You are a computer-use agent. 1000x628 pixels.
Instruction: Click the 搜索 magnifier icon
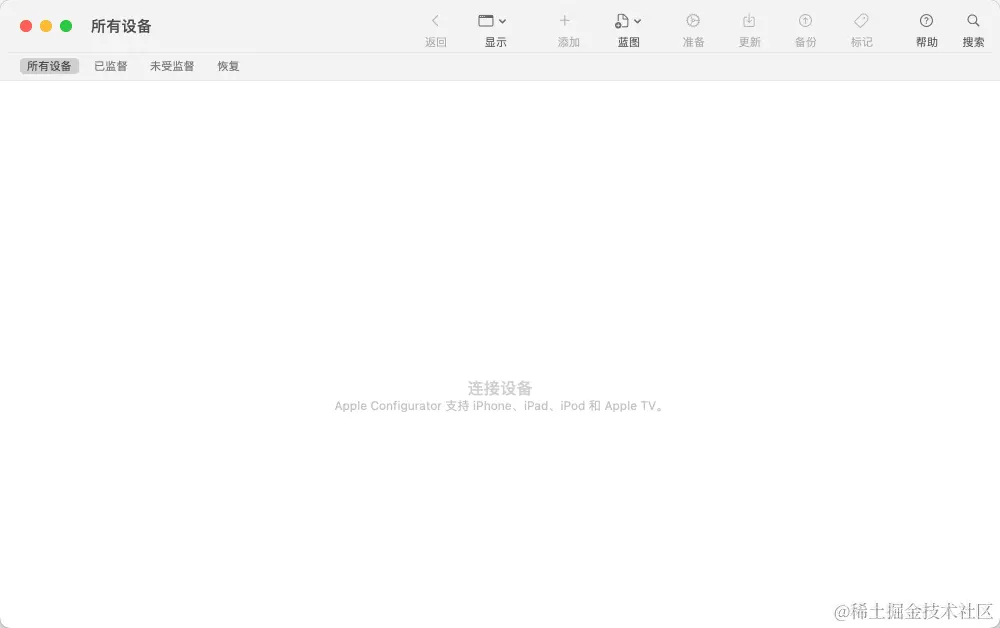pyautogui.click(x=973, y=21)
